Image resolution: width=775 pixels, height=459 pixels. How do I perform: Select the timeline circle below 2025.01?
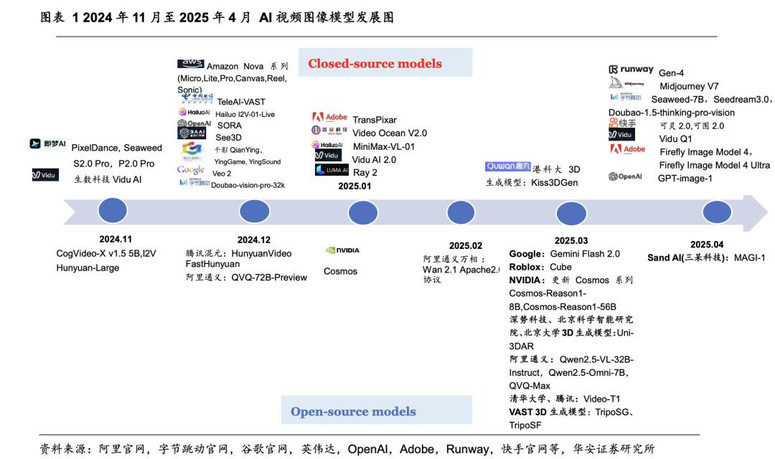pos(363,213)
